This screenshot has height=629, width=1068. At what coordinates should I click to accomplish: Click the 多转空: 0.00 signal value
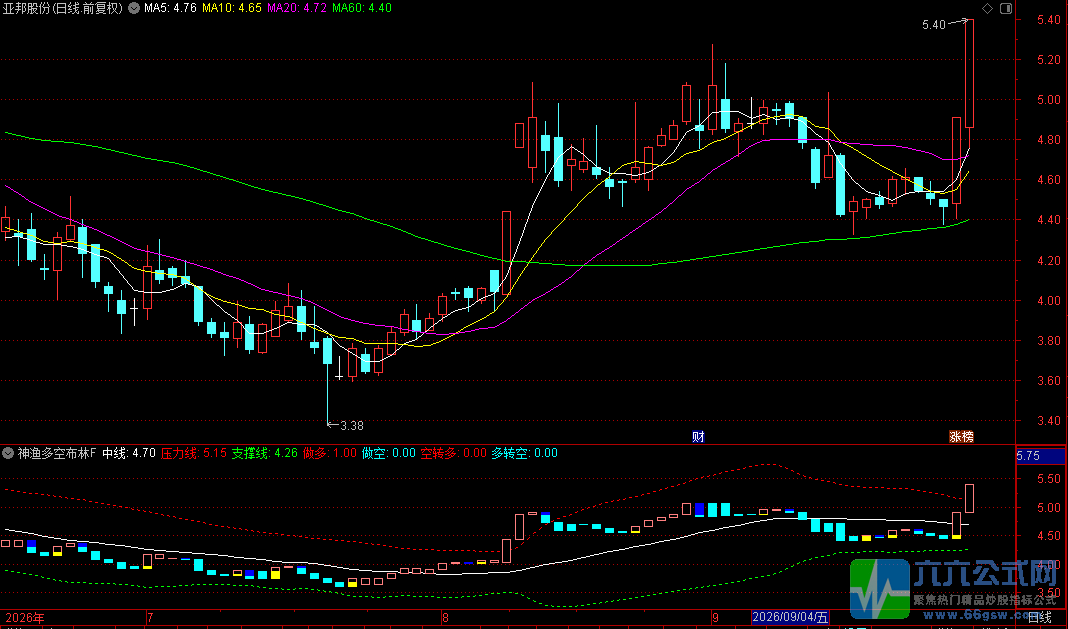click(x=524, y=453)
